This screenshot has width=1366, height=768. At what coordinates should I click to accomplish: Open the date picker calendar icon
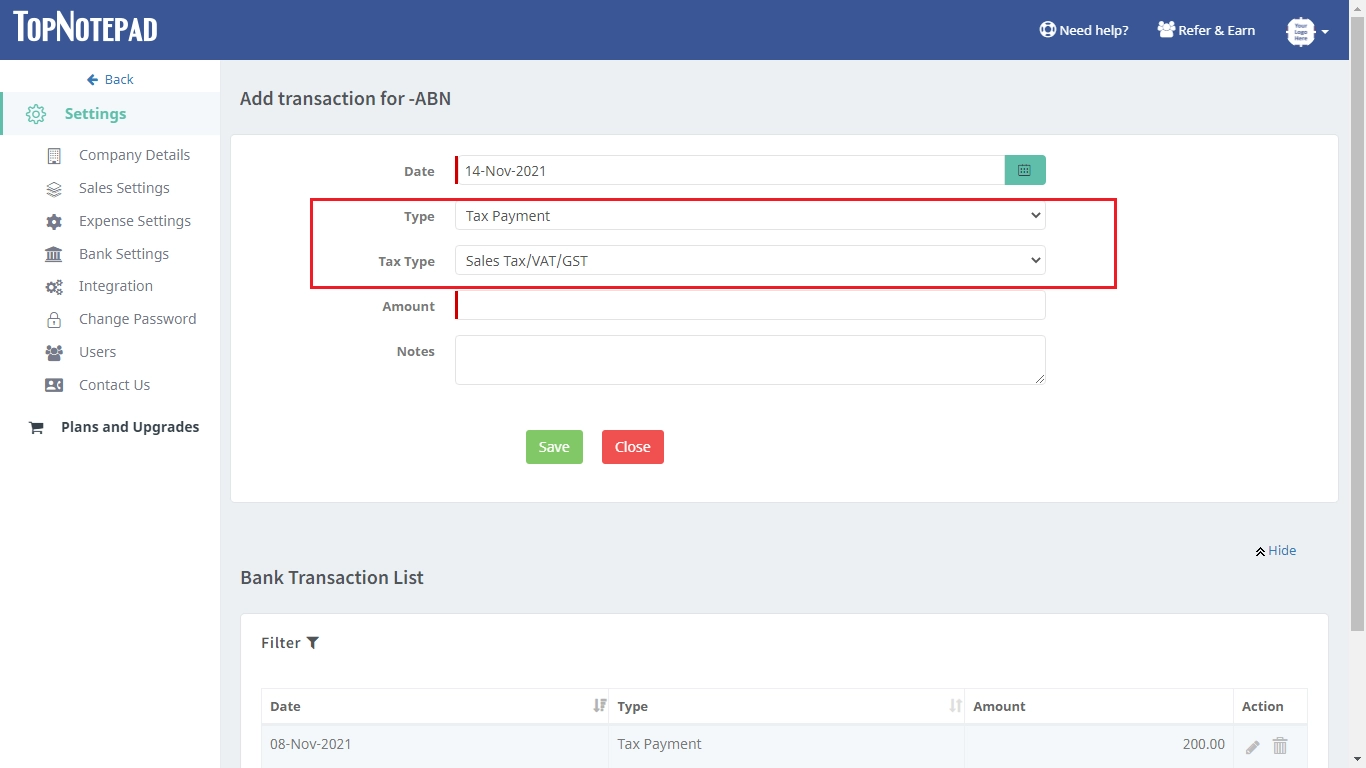[1024, 171]
